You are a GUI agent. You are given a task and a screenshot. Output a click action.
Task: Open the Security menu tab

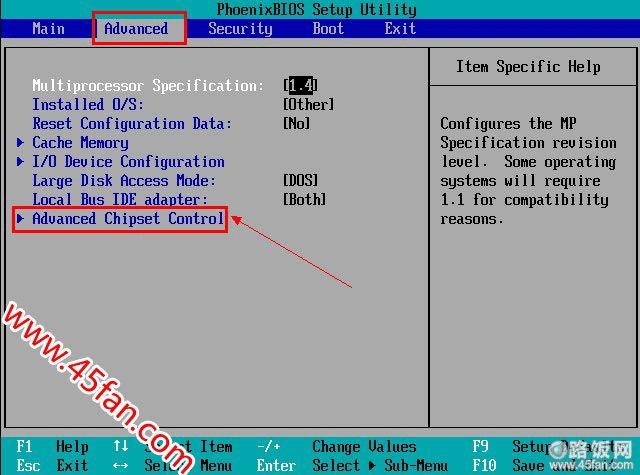tap(240, 29)
